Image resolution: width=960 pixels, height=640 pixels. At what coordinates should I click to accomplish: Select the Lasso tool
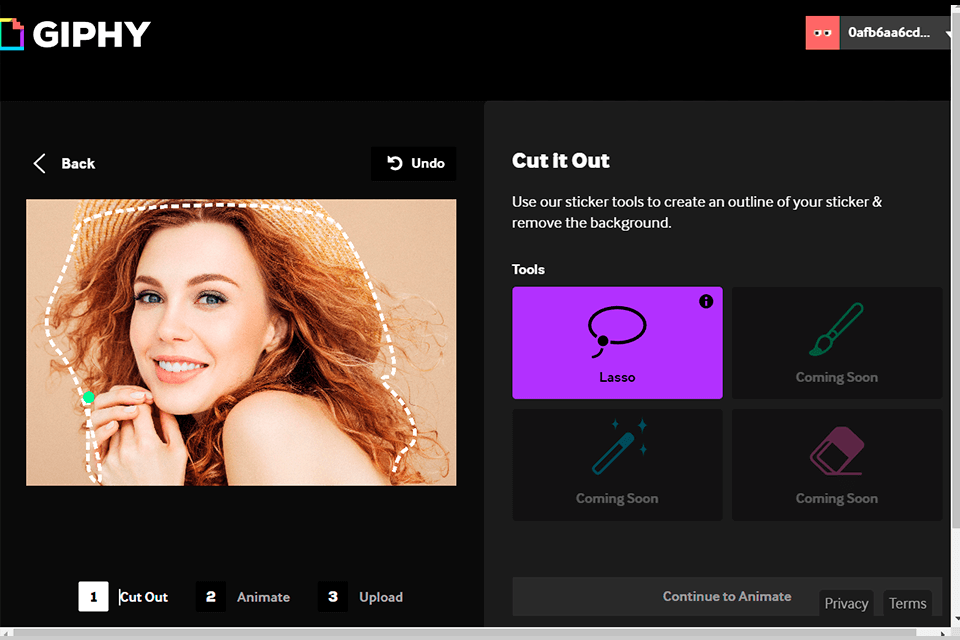tap(617, 343)
